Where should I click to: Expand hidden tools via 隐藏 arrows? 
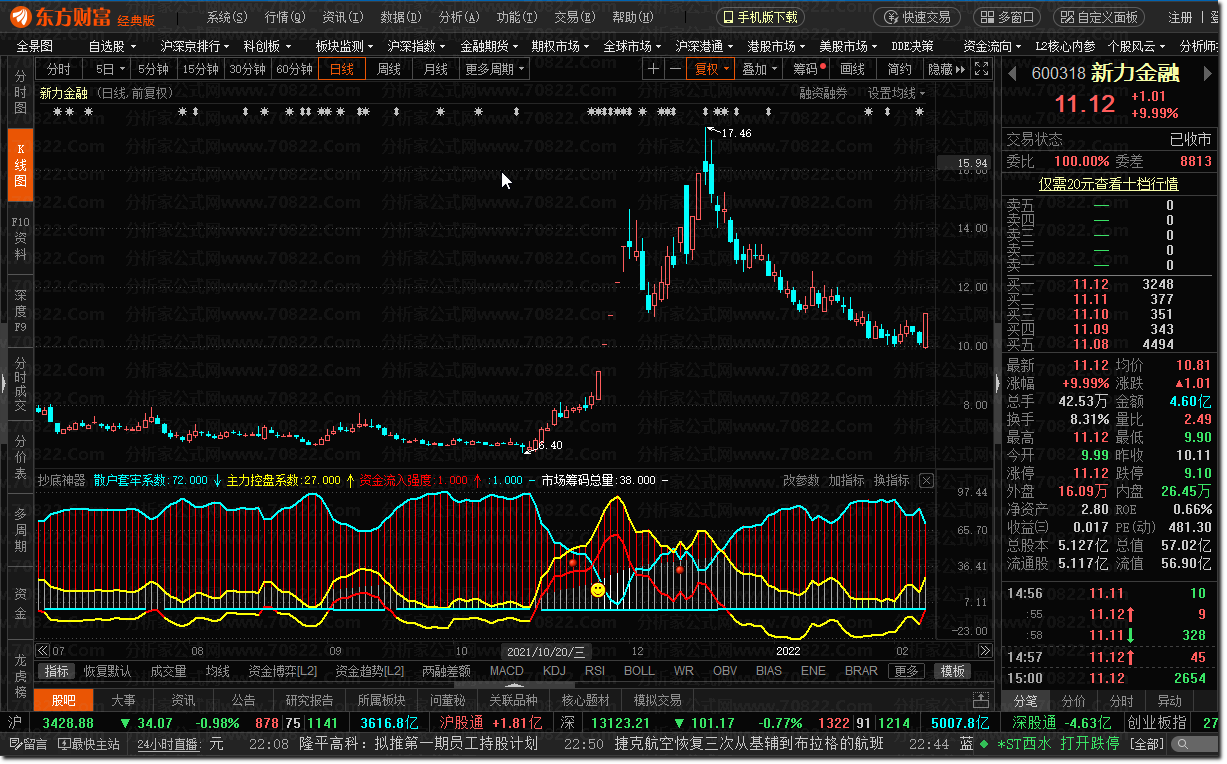coord(946,69)
